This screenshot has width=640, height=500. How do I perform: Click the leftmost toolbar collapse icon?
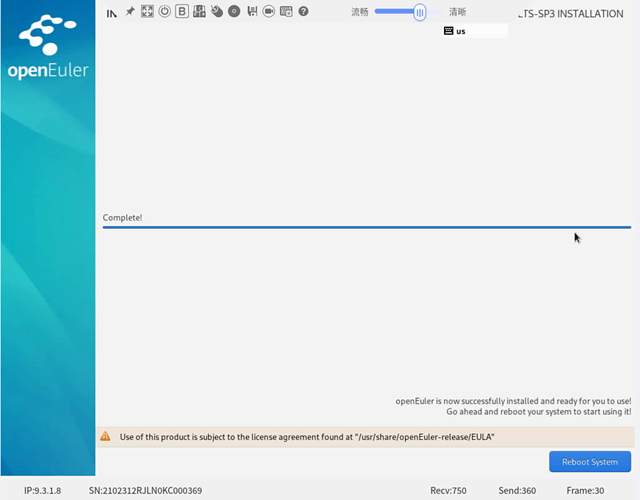click(112, 12)
